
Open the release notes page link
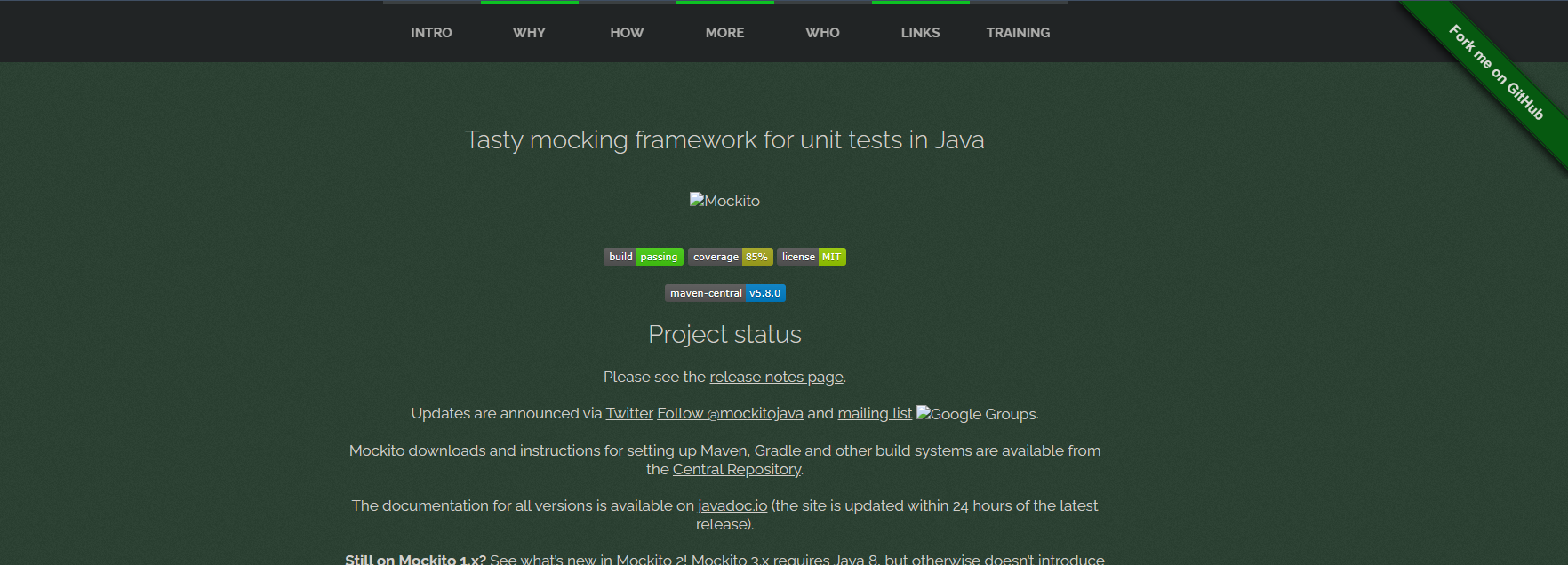coord(776,377)
